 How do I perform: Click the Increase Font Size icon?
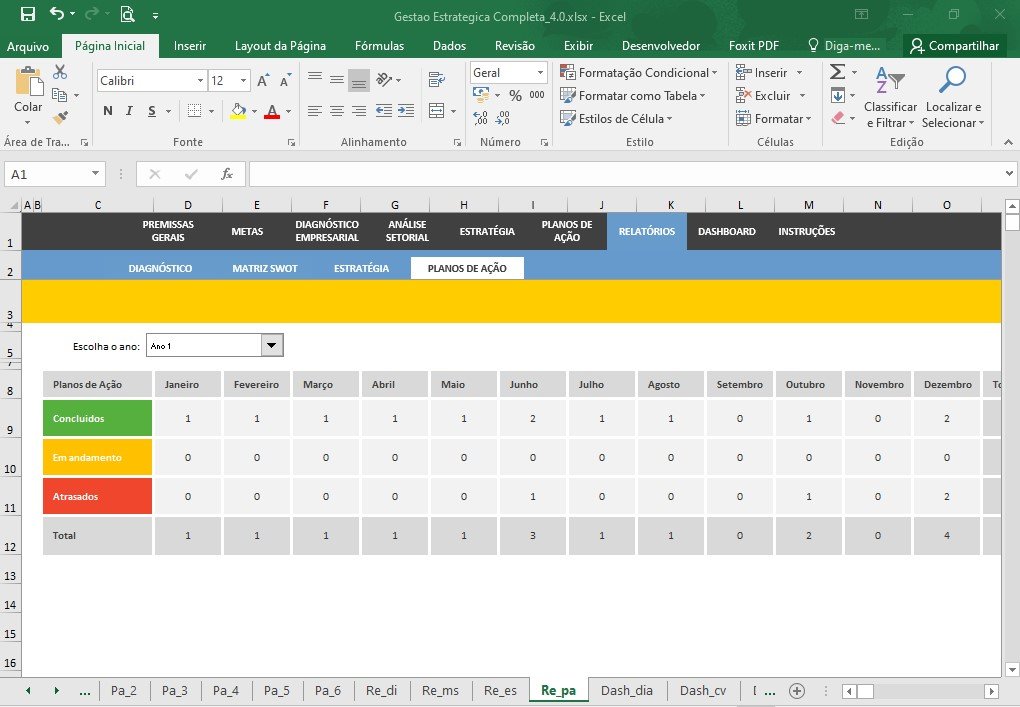(263, 81)
